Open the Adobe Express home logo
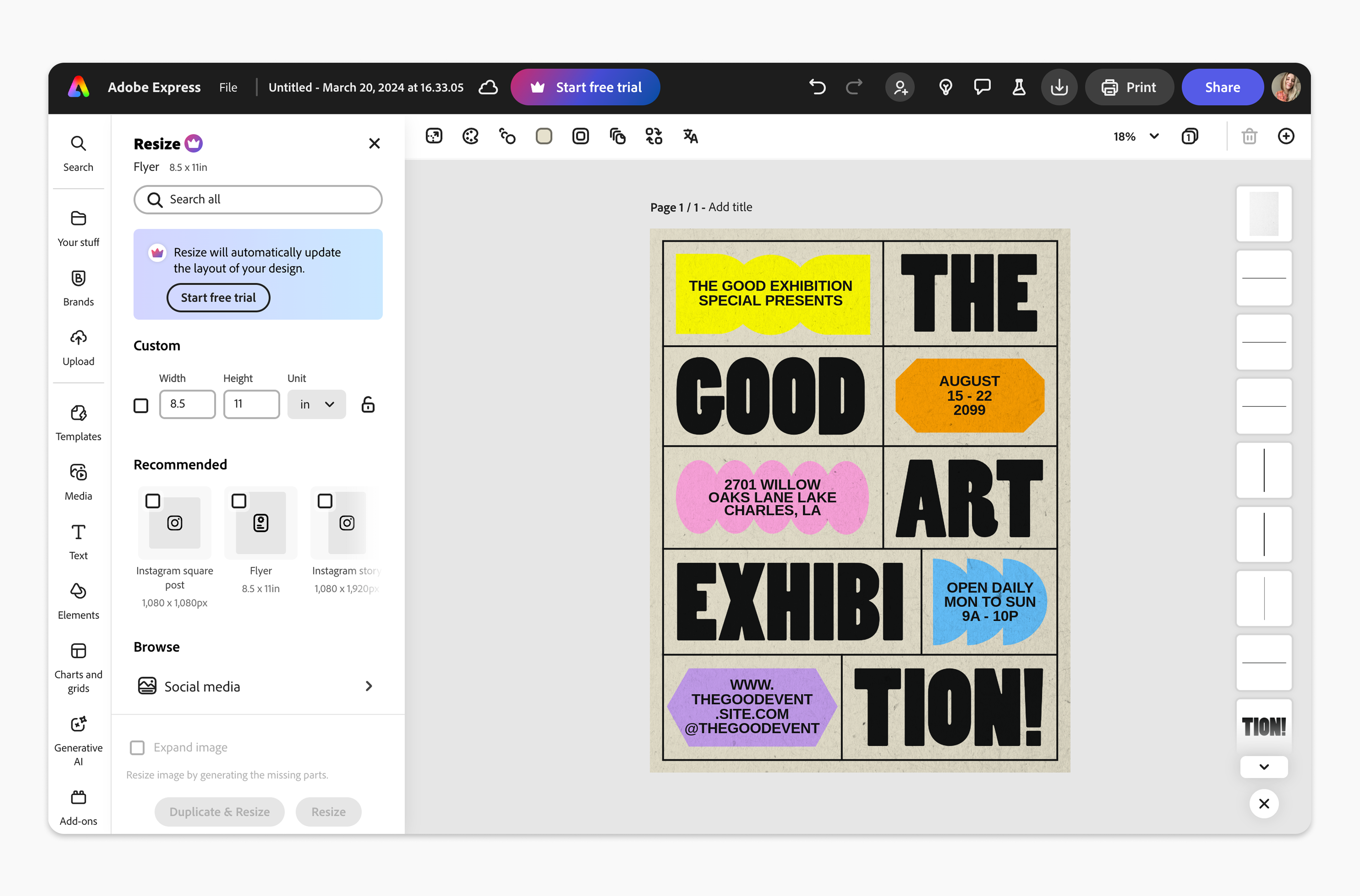Screen dimensions: 1360x896 79,87
